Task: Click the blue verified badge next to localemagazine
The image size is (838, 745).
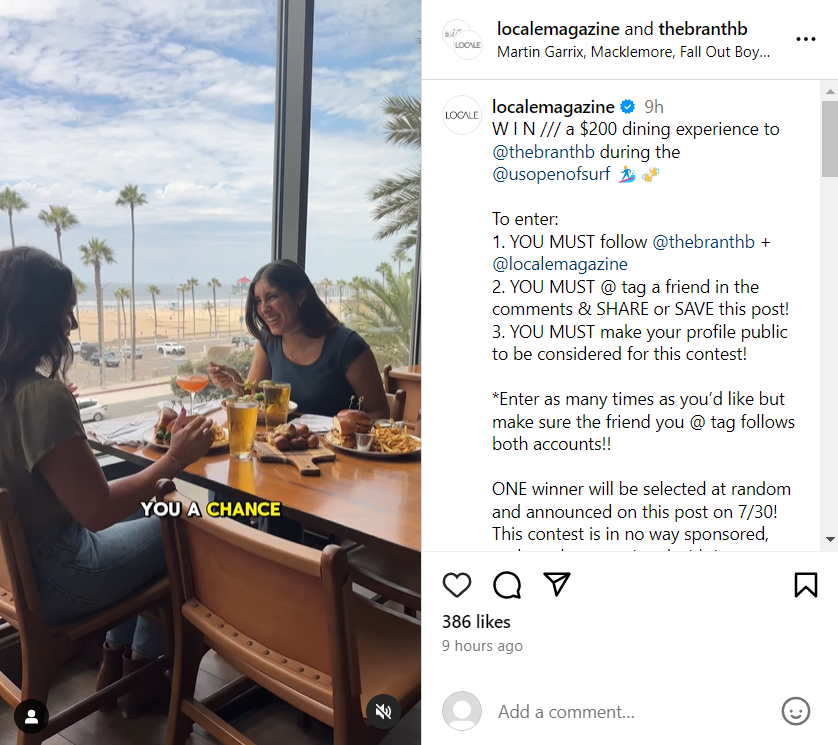Action: [628, 107]
